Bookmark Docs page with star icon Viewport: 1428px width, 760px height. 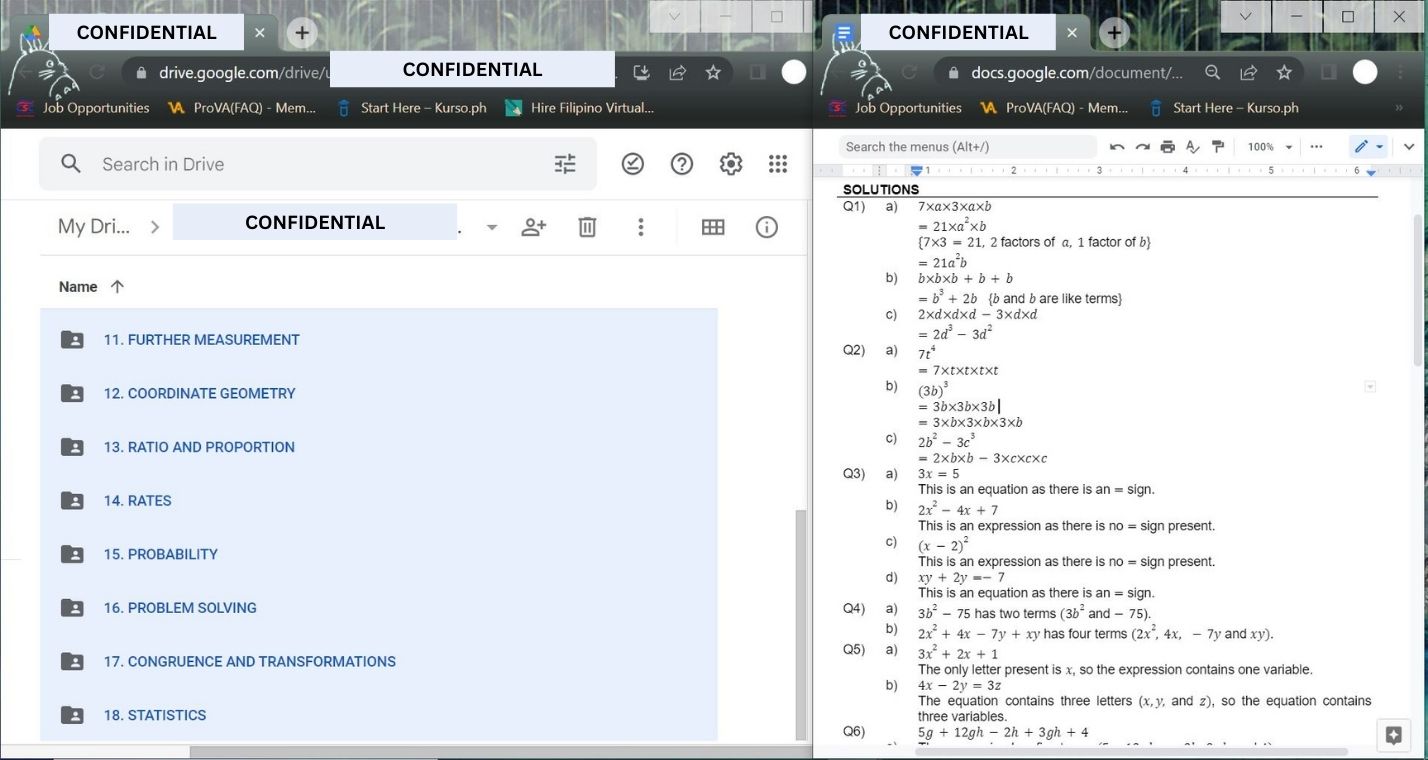pyautogui.click(x=1284, y=72)
